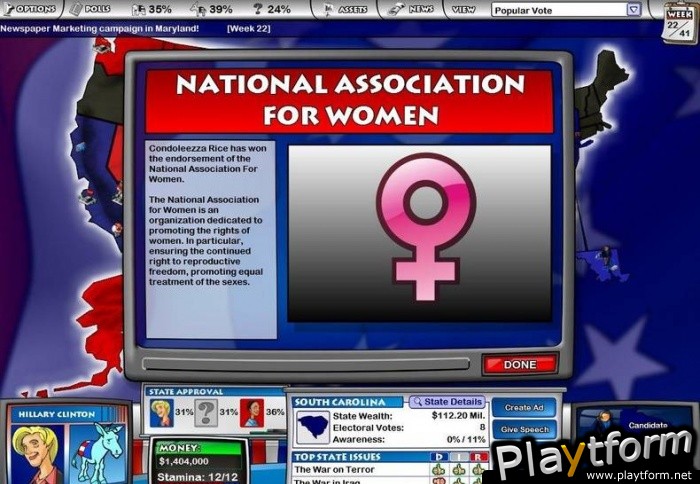Click the Week 22/41 calendar icon
Viewport: 700px width, 484px height.
click(679, 23)
